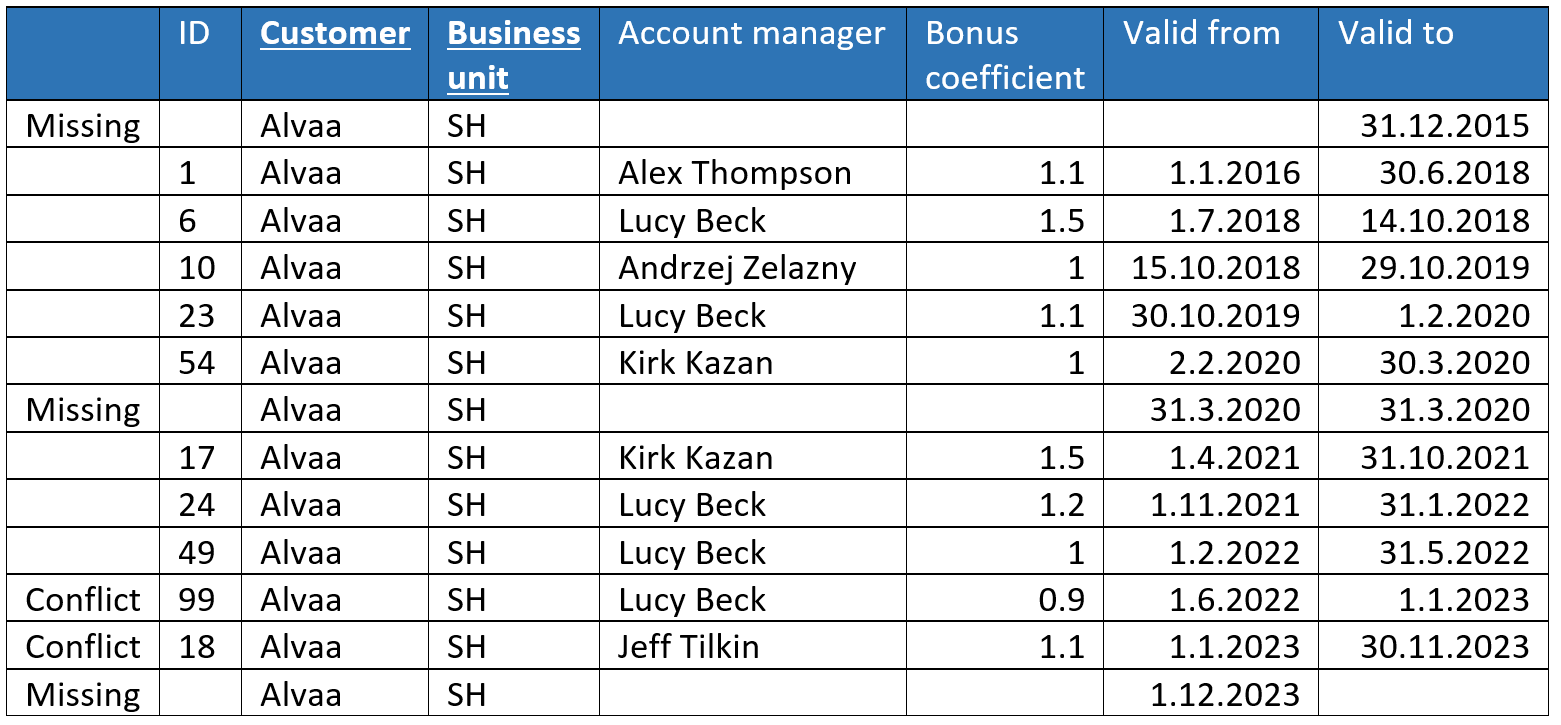Click the ID 17 cell
This screenshot has height=725, width=1561.
point(197,457)
